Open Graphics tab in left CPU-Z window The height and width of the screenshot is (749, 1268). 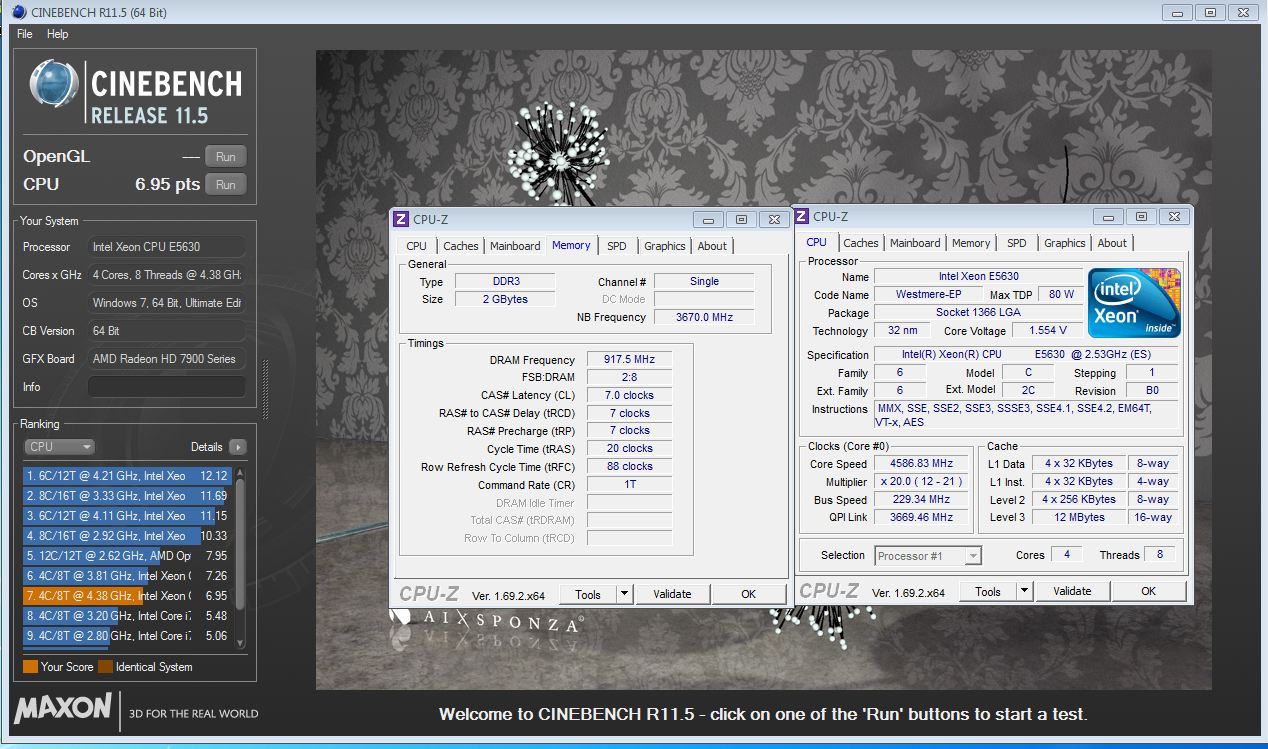pos(665,246)
